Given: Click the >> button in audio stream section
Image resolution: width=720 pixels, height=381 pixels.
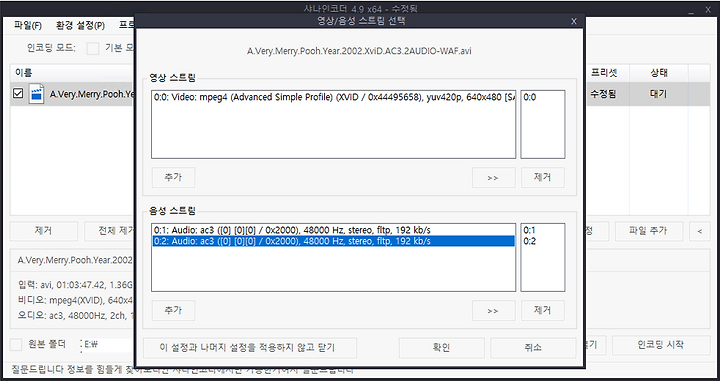Looking at the screenshot, I should click(x=493, y=311).
